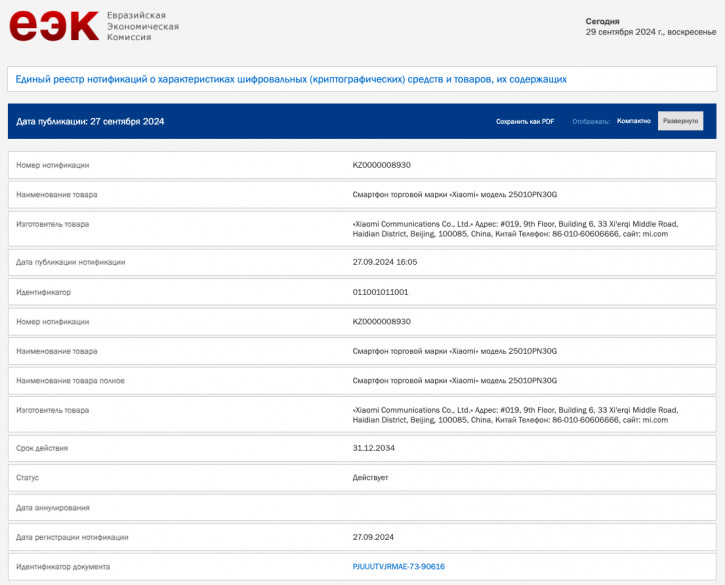The height and width of the screenshot is (585, 725).
Task: Select today's date 29 сентября 2024 text
Action: click(x=651, y=32)
